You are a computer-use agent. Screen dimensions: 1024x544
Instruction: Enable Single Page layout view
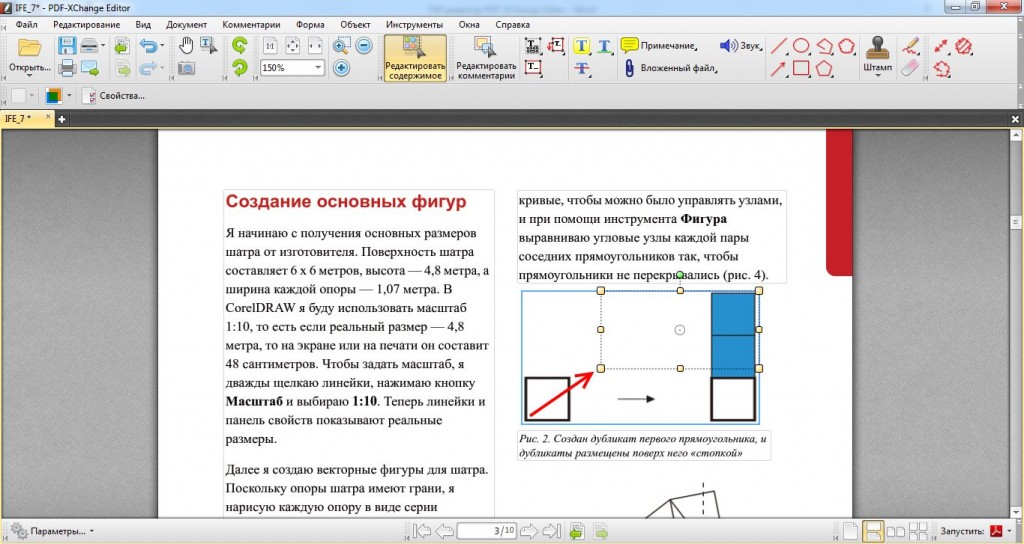coord(850,531)
